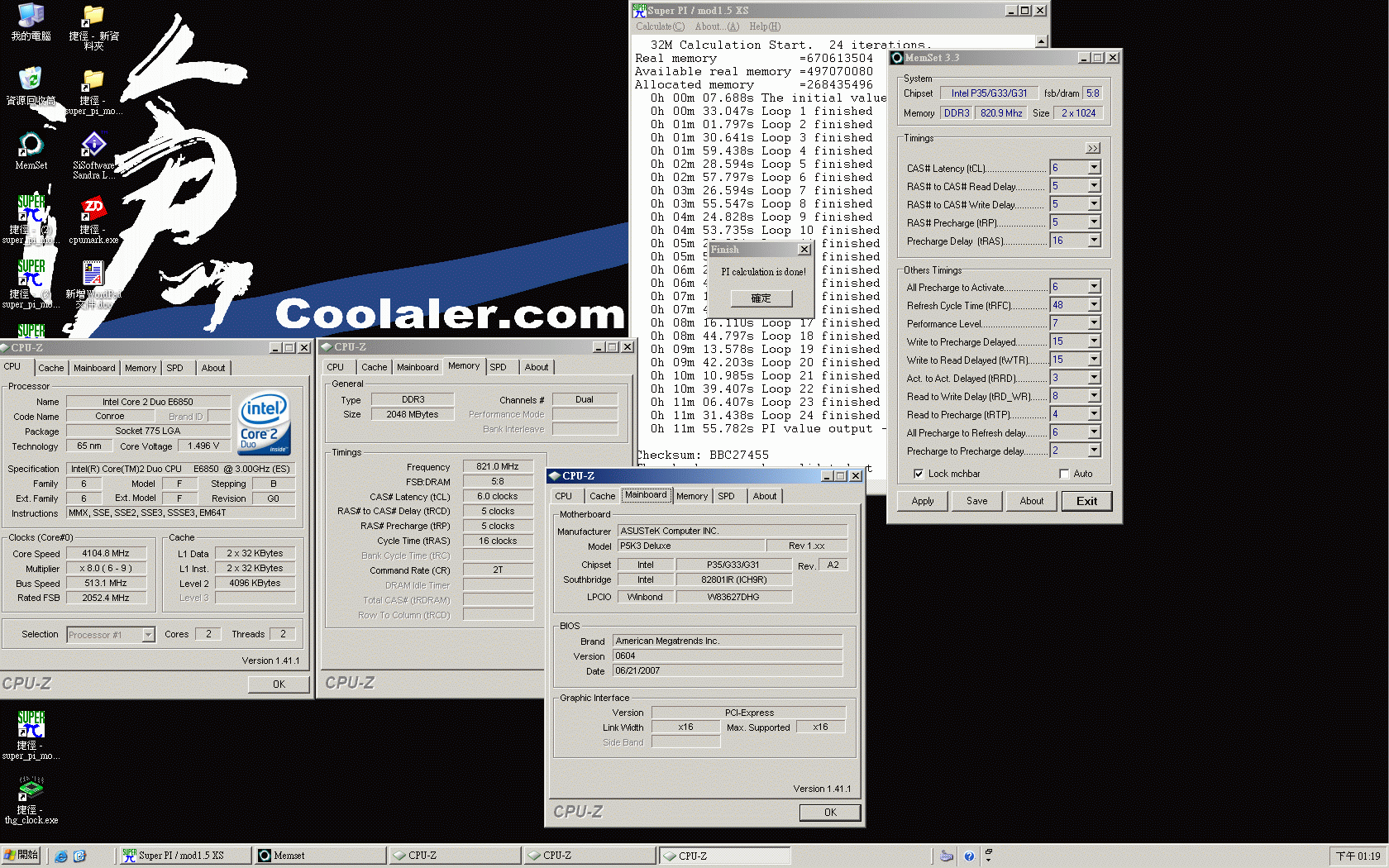
Task: Click Super PI scrollbar up arrow
Action: click(1042, 41)
